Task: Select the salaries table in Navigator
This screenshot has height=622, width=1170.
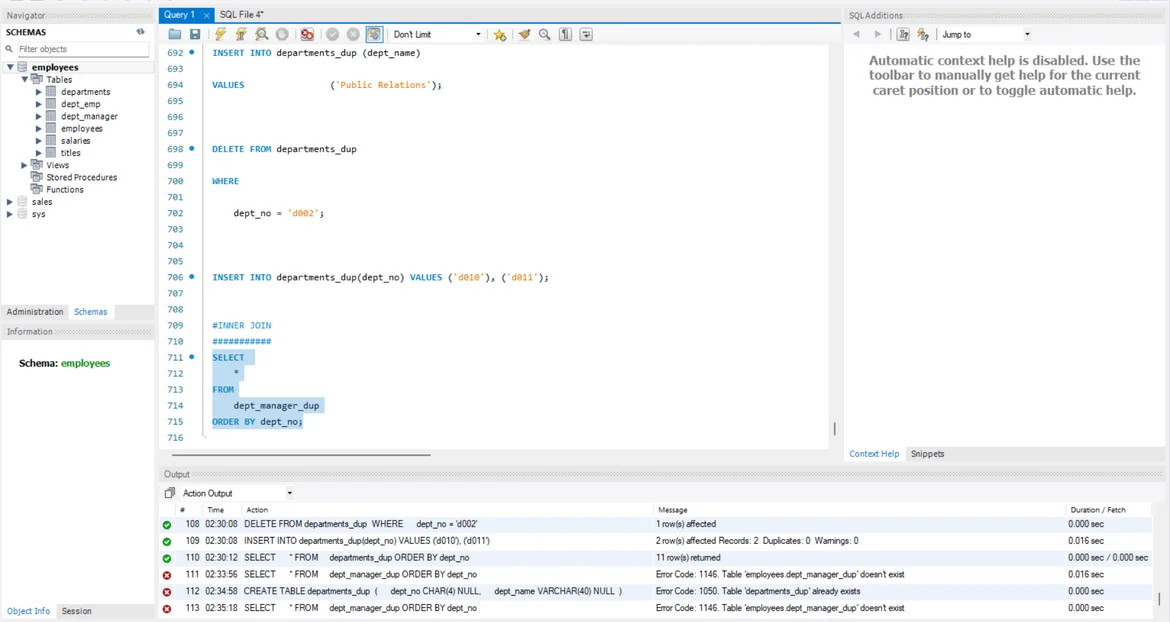Action: point(75,141)
